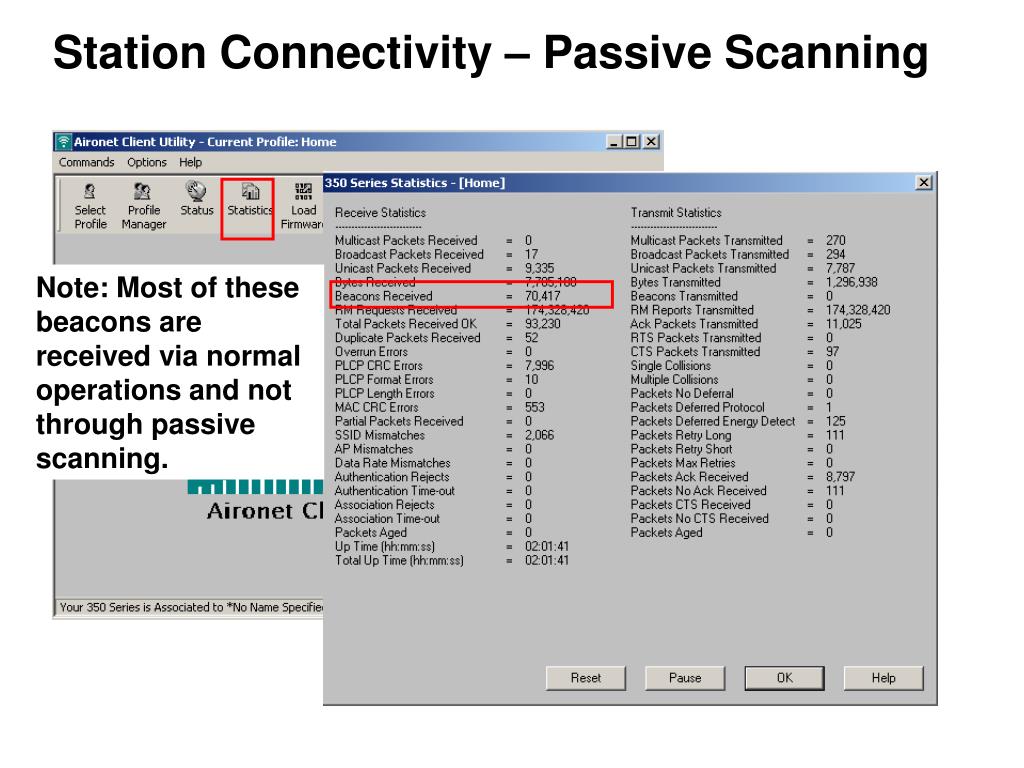Select the Duplicate Packets Received label
Image resolution: width=1024 pixels, height=768 pixels.
(408, 338)
